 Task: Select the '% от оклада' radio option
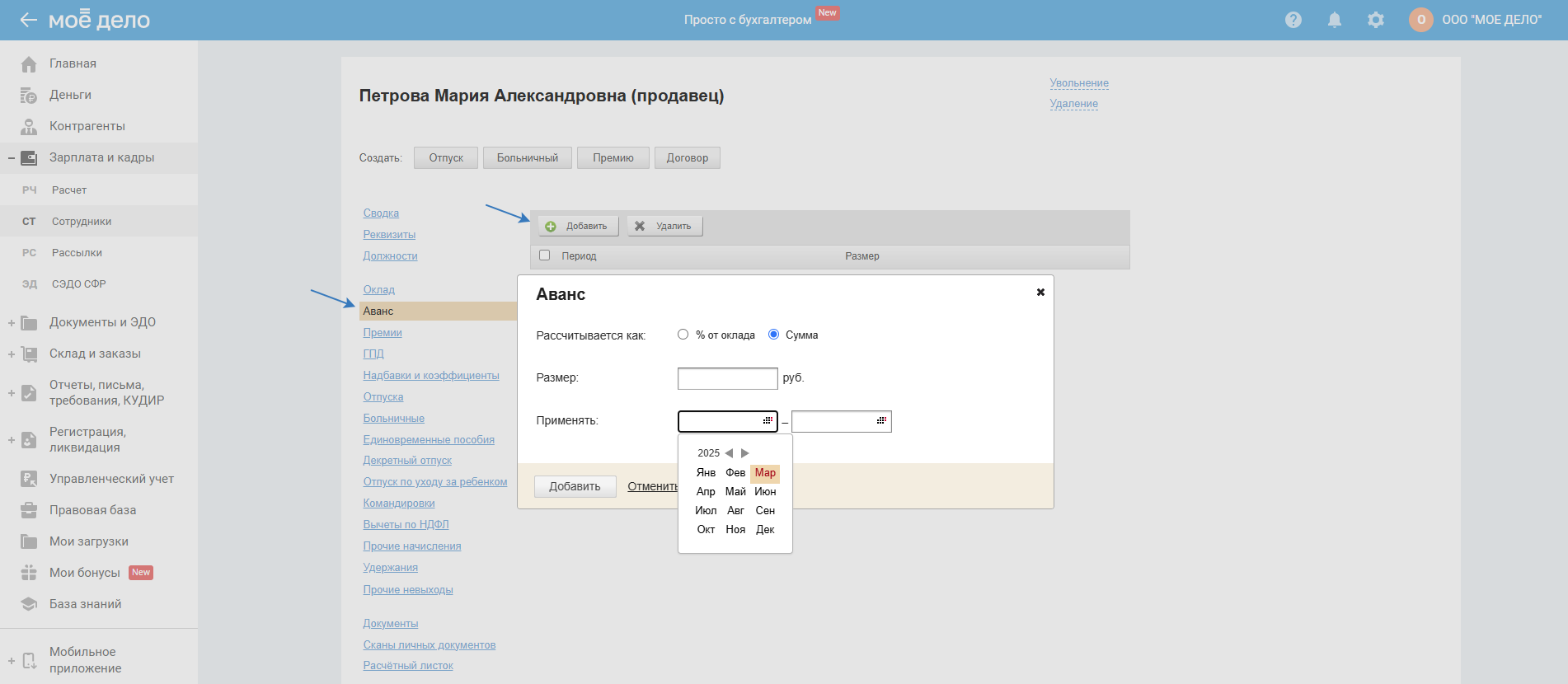pyautogui.click(x=683, y=335)
